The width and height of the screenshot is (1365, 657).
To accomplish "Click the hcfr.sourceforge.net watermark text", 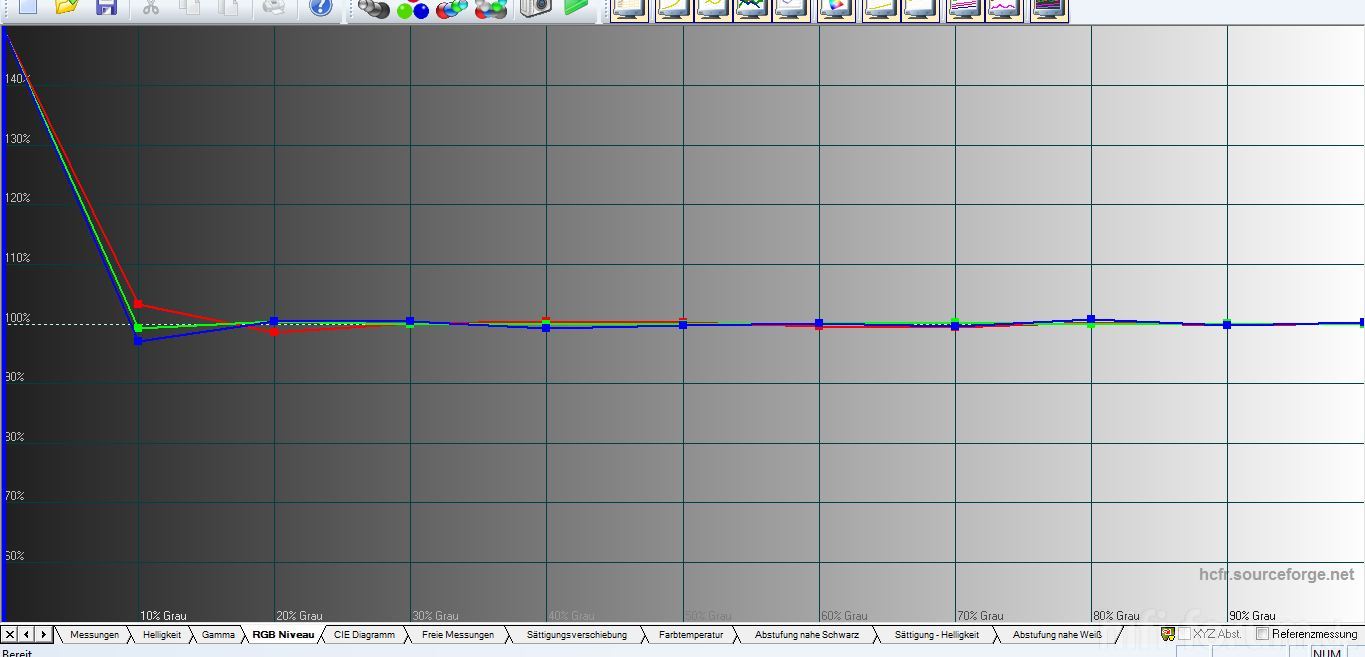I will pos(1276,574).
